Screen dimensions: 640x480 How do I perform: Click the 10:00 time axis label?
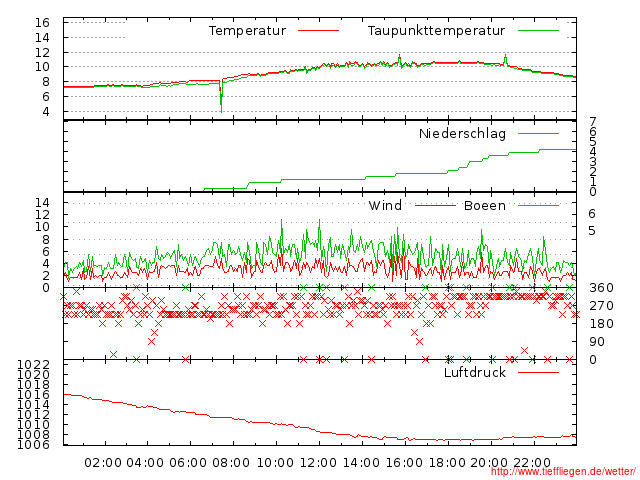[275, 463]
